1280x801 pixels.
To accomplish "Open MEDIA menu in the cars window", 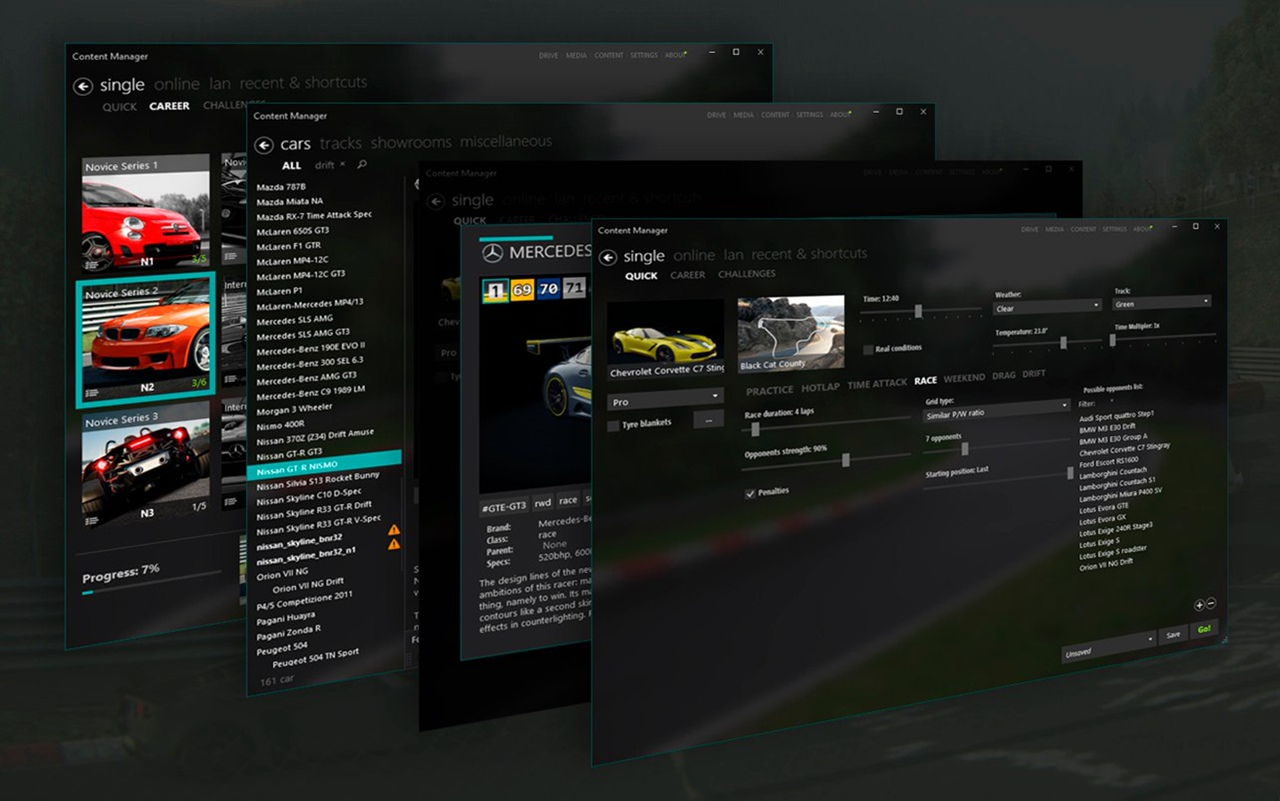I will (x=744, y=116).
